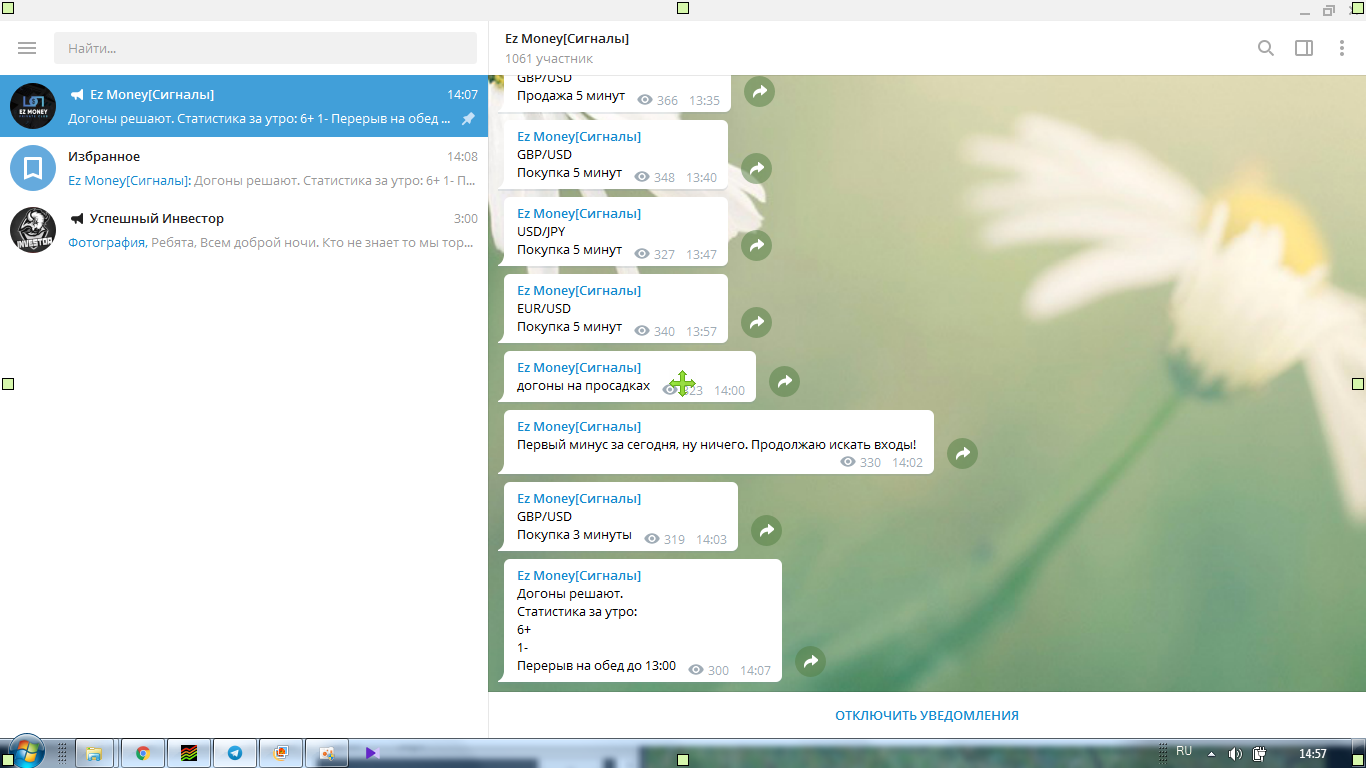1366x768 pixels.
Task: Forward the "Догоны решают" statistics message
Action: tap(811, 662)
